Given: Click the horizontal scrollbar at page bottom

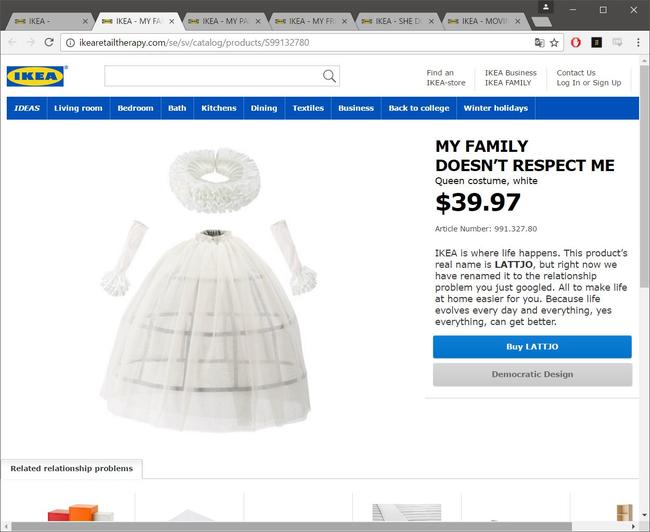Looking at the screenshot, I should click(291, 527).
